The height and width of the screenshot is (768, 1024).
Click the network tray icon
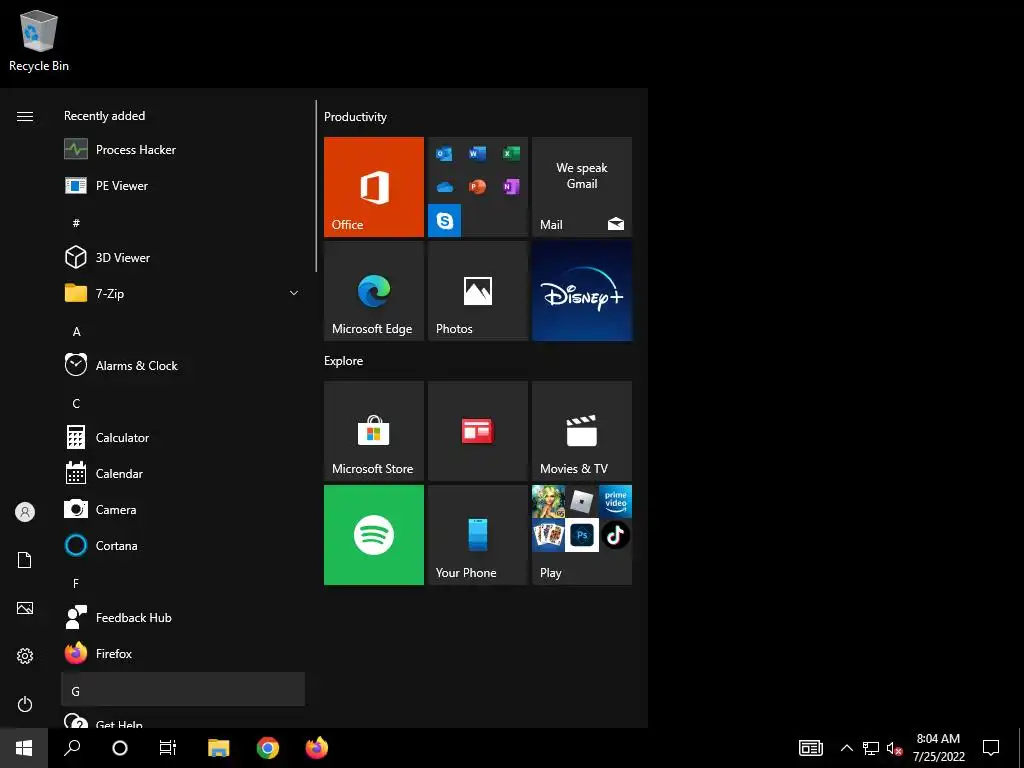871,748
